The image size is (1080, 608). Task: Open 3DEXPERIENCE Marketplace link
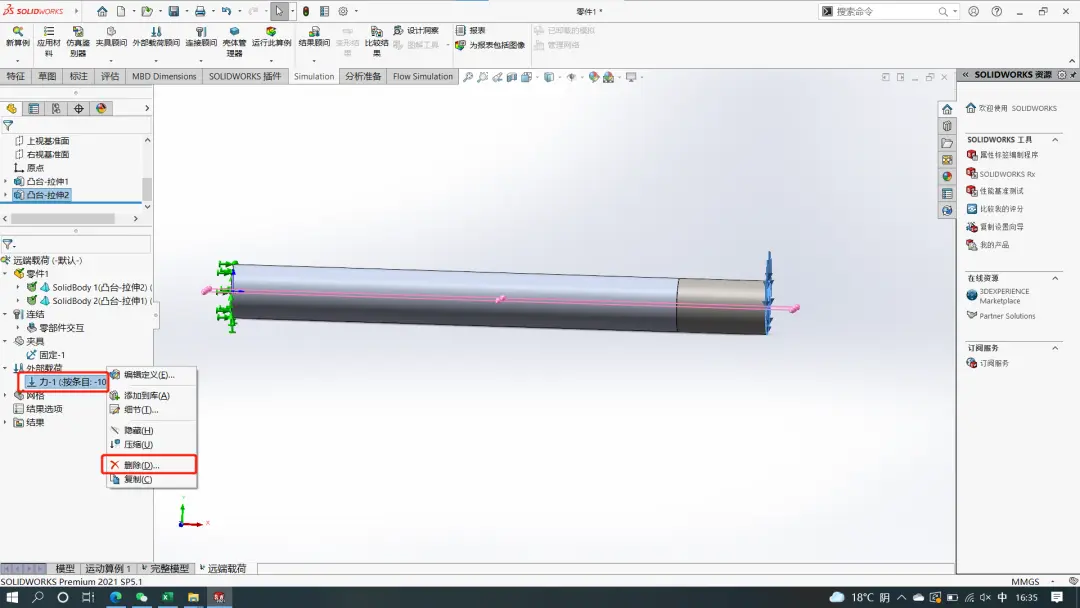pyautogui.click(x=1004, y=296)
